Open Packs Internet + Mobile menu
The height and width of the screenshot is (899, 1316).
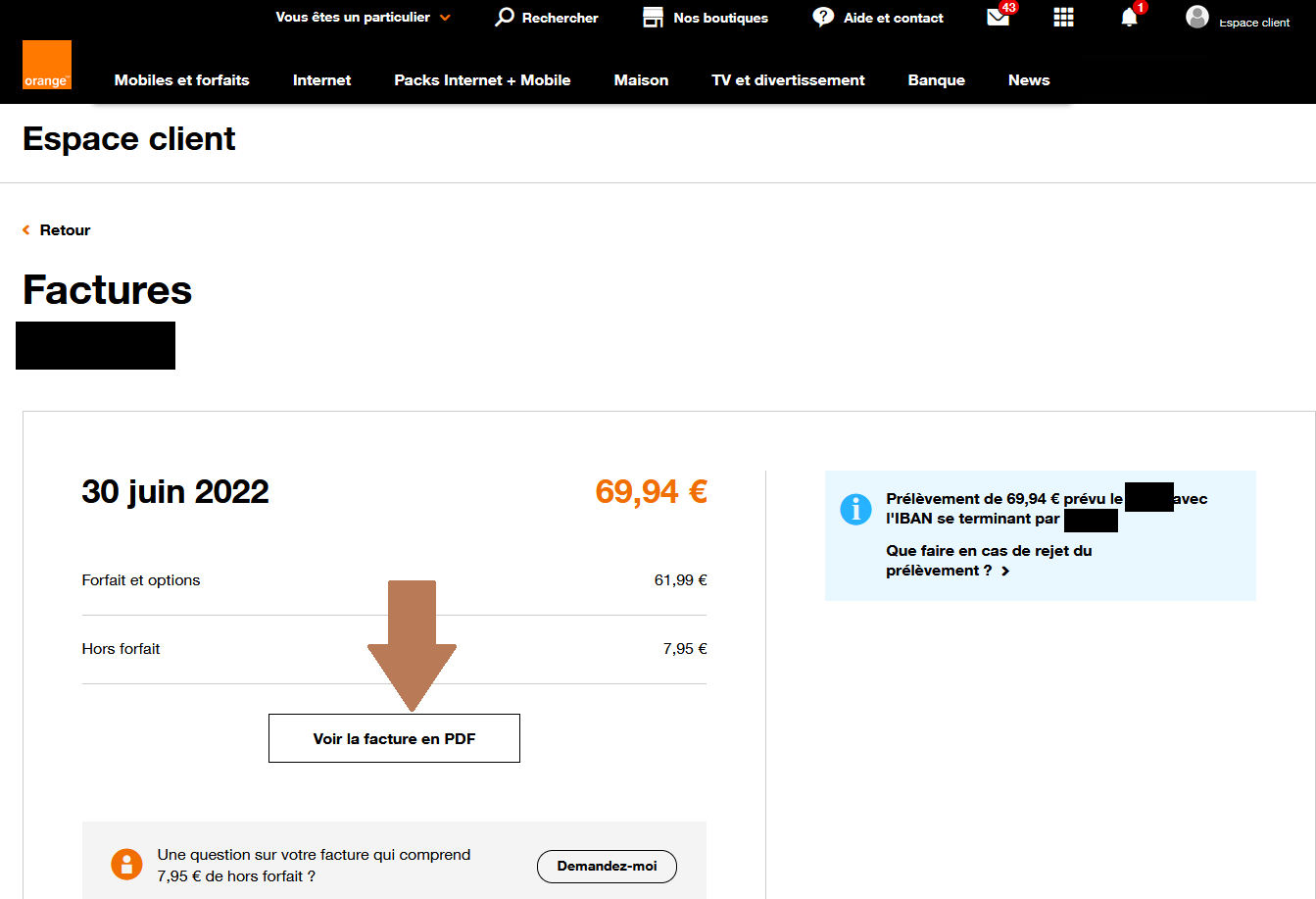coord(482,80)
